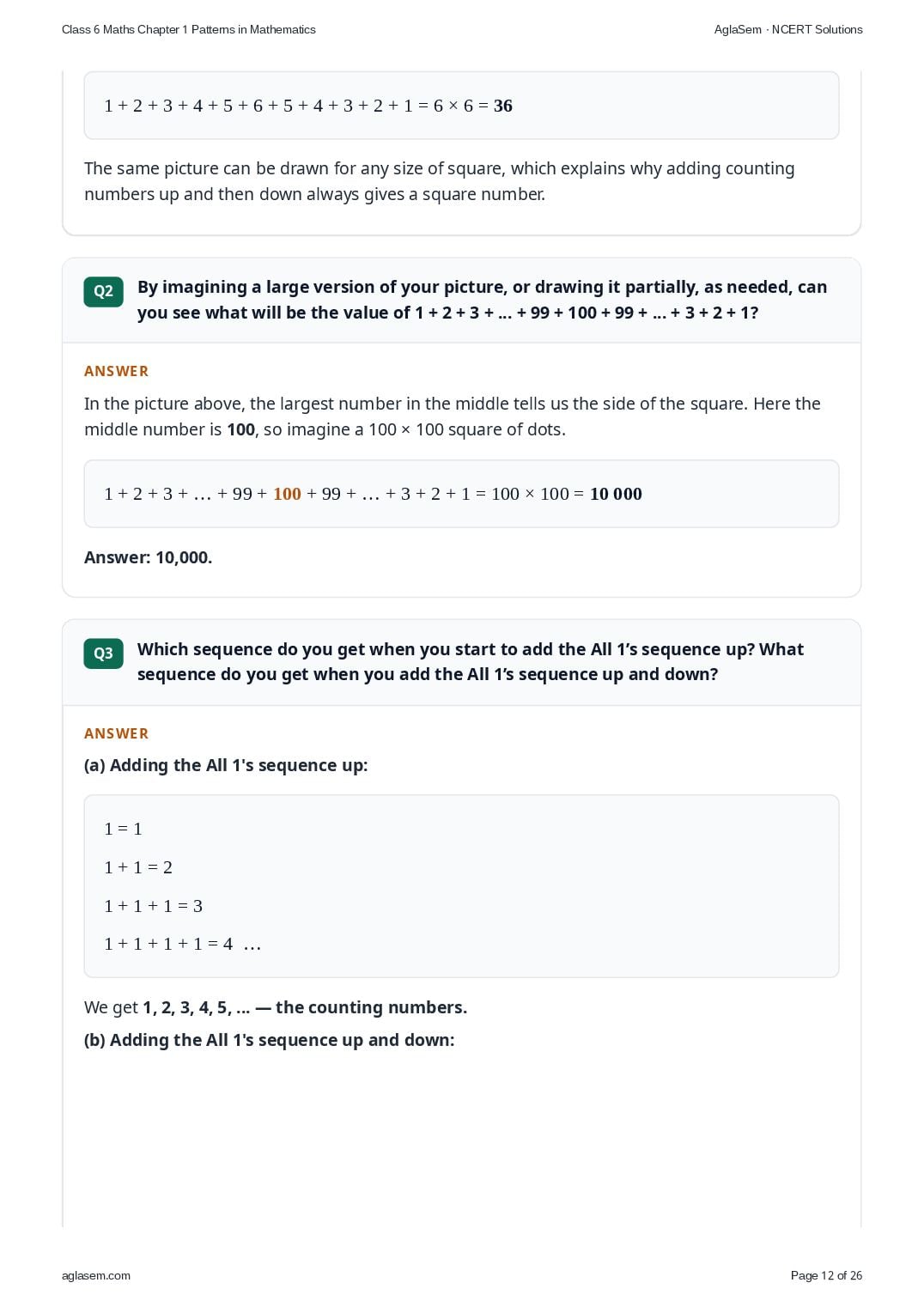Viewport: 924px width, 1307px height.
Task: Click the Answer: 10,000 text
Action: 148,557
